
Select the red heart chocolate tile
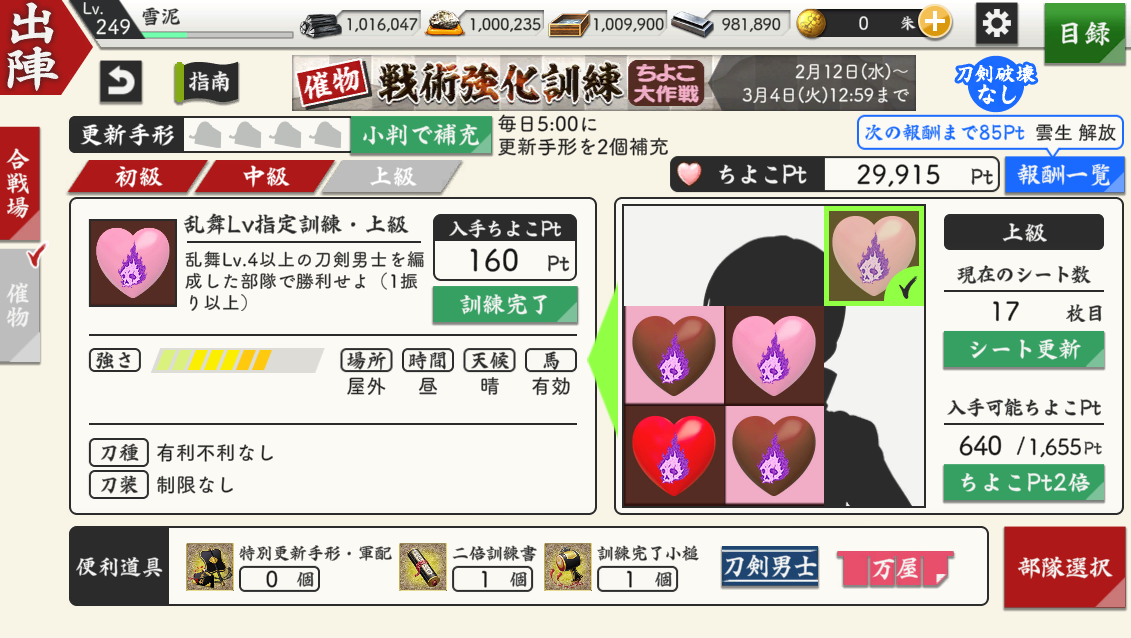[x=674, y=456]
